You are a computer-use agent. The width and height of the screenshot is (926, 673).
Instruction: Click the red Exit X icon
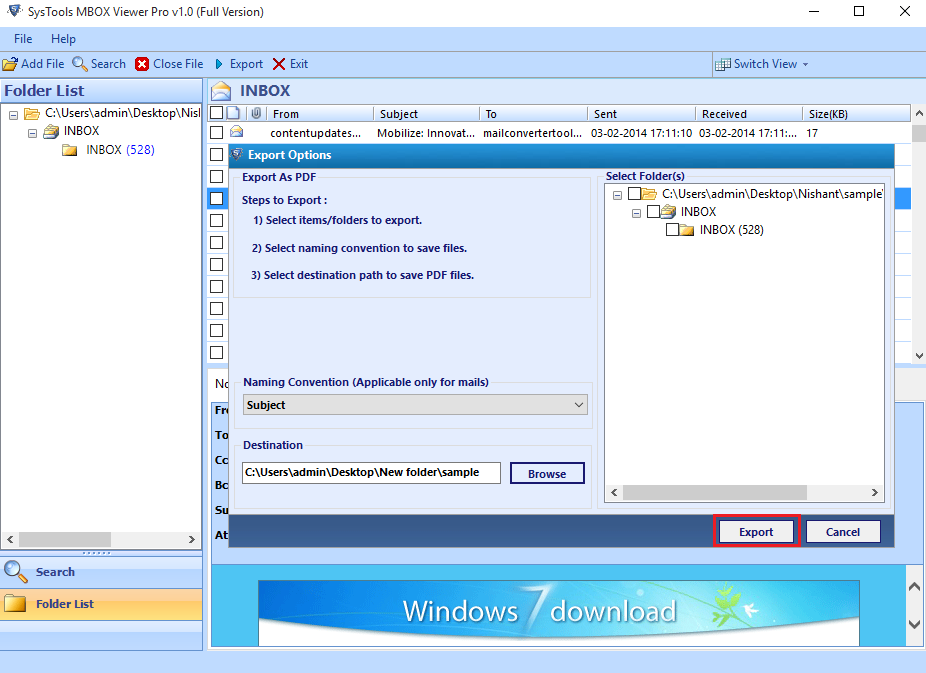click(279, 64)
